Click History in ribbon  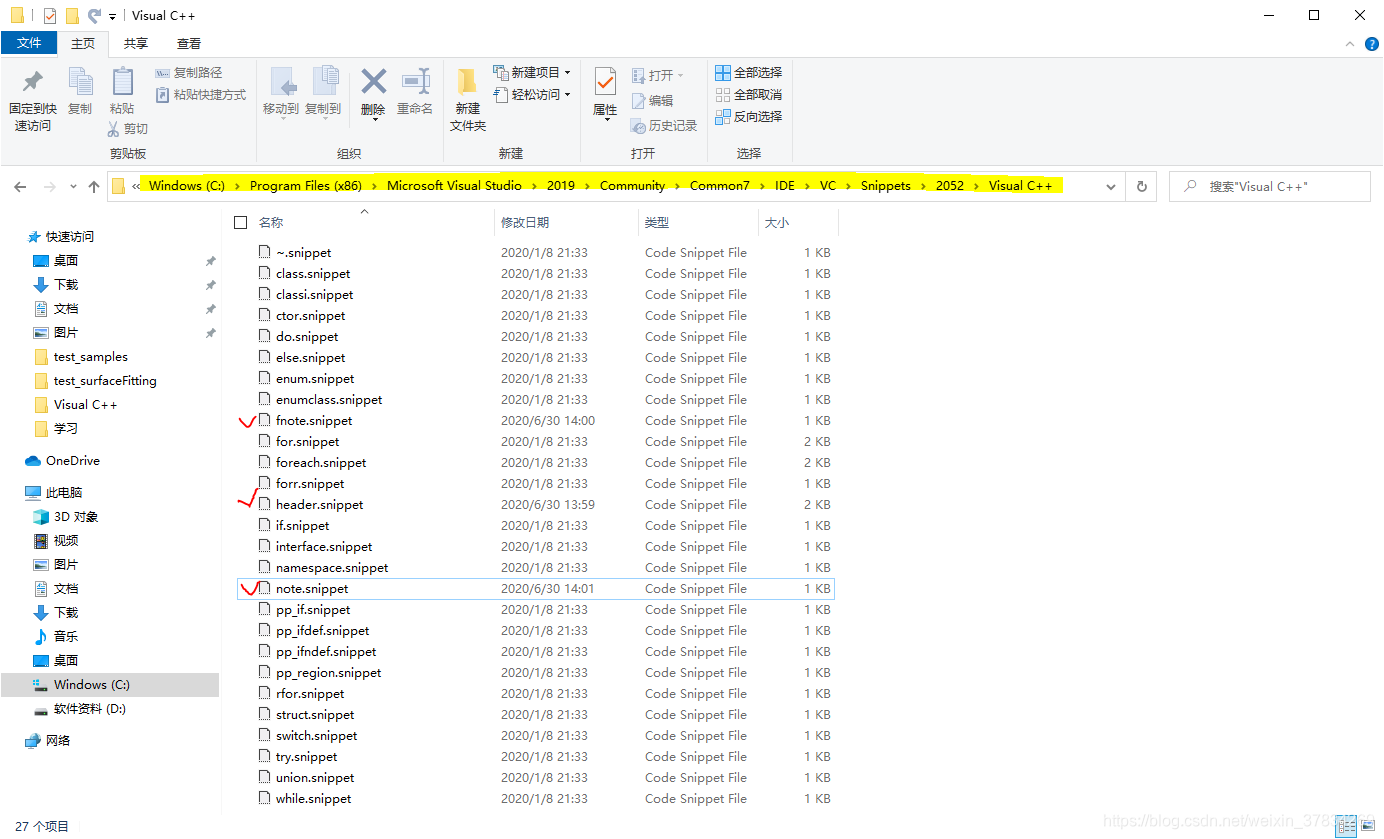click(x=664, y=126)
